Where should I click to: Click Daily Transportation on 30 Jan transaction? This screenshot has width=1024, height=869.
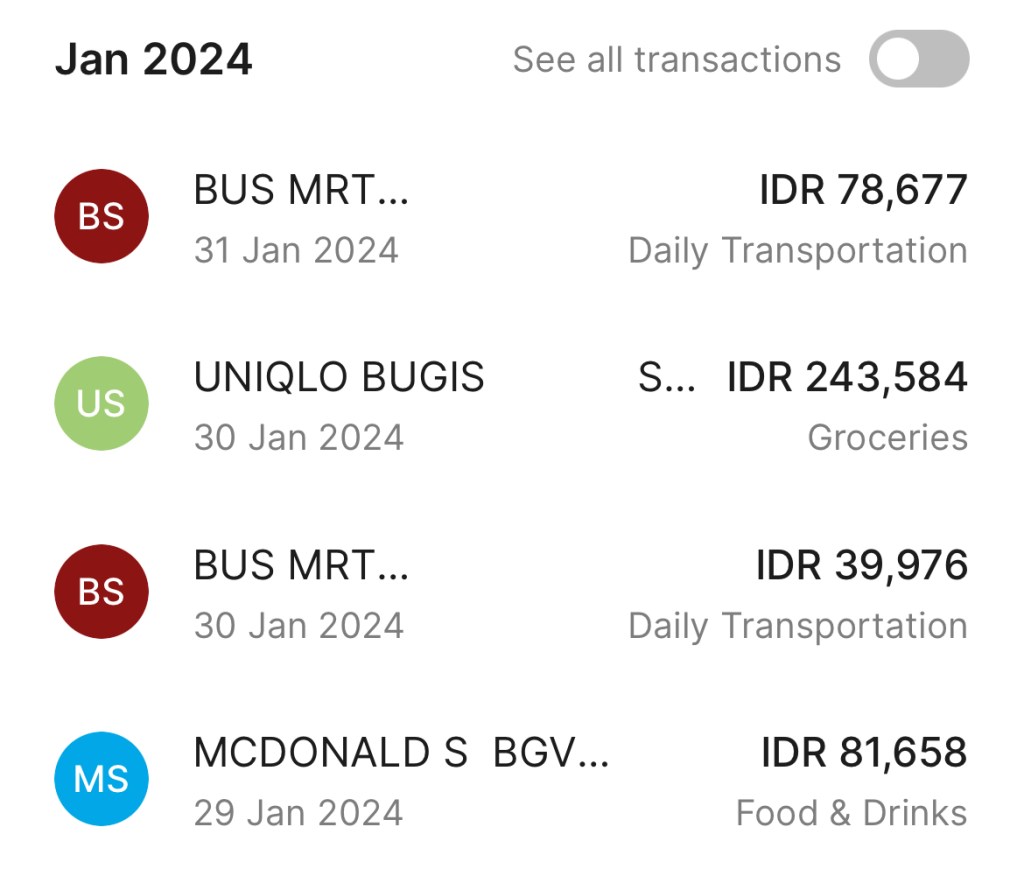click(x=797, y=625)
